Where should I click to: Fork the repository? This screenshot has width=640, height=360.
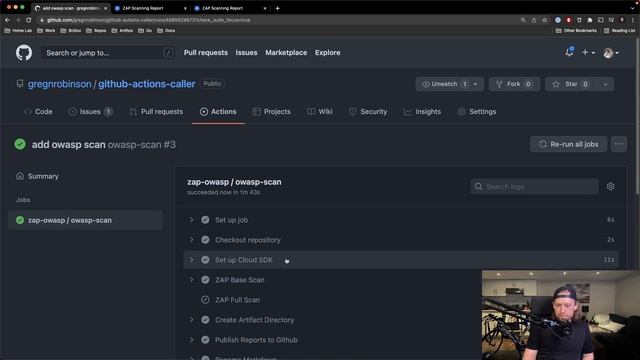pos(514,84)
